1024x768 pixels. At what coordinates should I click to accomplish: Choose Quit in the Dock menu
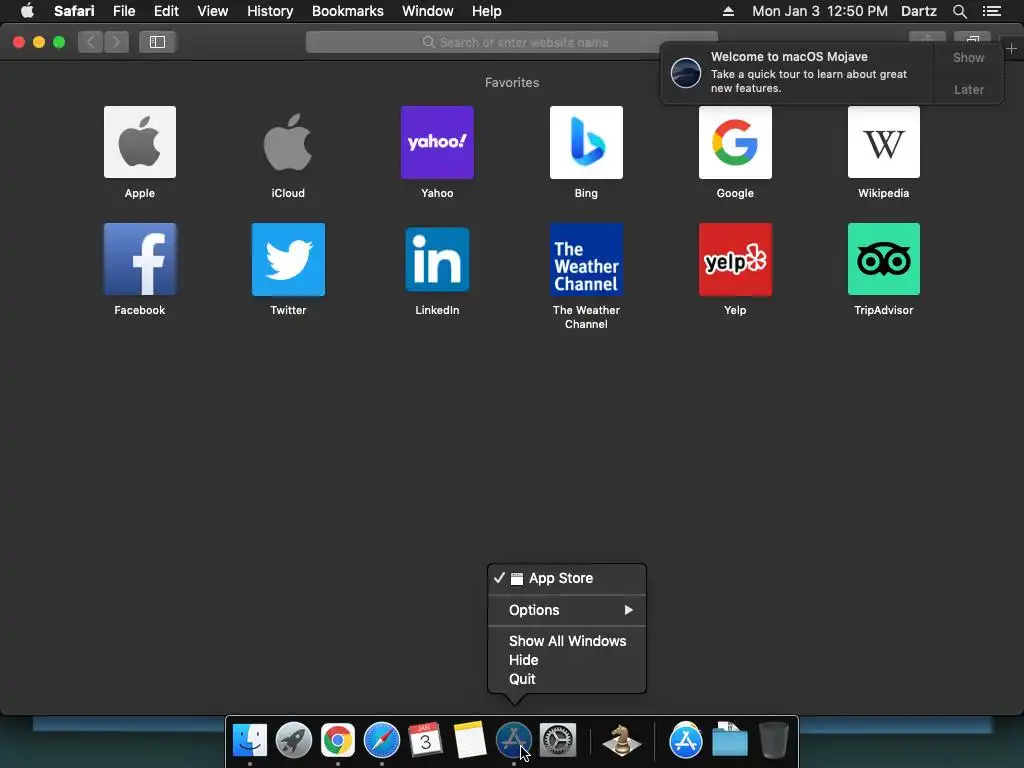click(x=567, y=679)
